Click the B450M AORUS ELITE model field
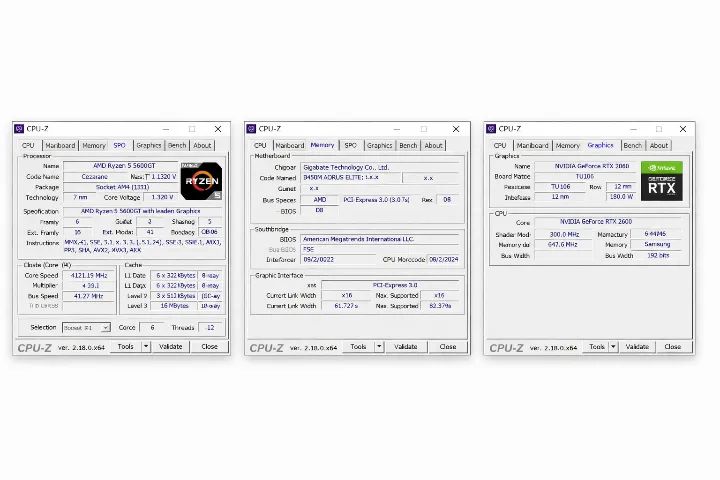This screenshot has width=720, height=480. pos(351,177)
